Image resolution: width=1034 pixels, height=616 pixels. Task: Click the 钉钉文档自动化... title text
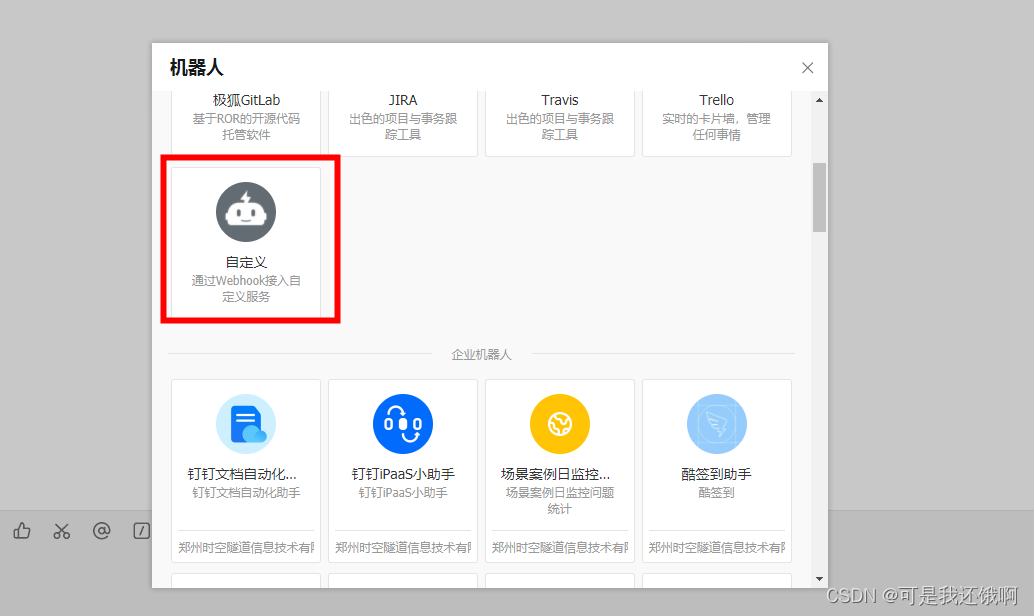pos(242,474)
